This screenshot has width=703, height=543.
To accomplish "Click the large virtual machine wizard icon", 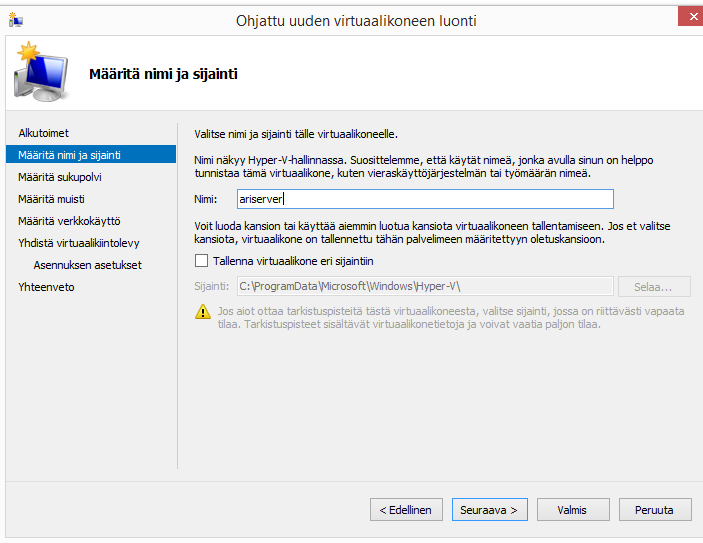I will tap(42, 72).
